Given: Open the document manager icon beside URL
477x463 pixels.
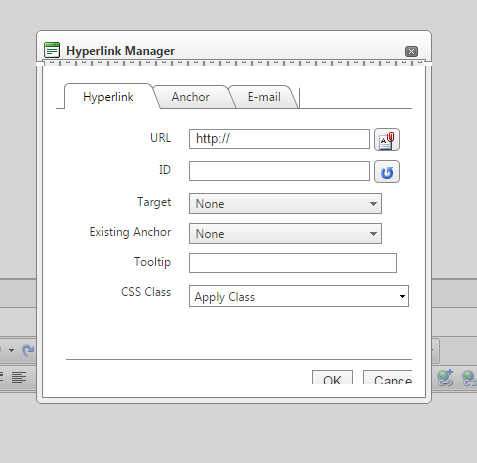Looking at the screenshot, I should click(x=387, y=140).
